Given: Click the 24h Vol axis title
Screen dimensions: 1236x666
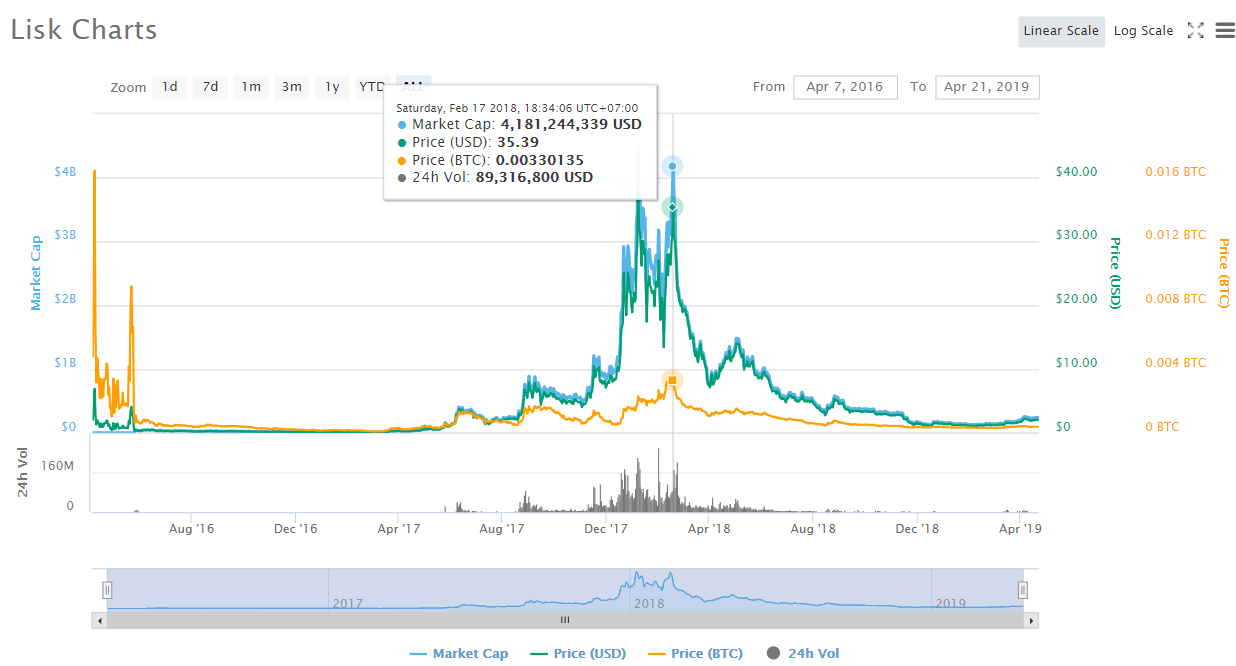Looking at the screenshot, I should [x=22, y=474].
